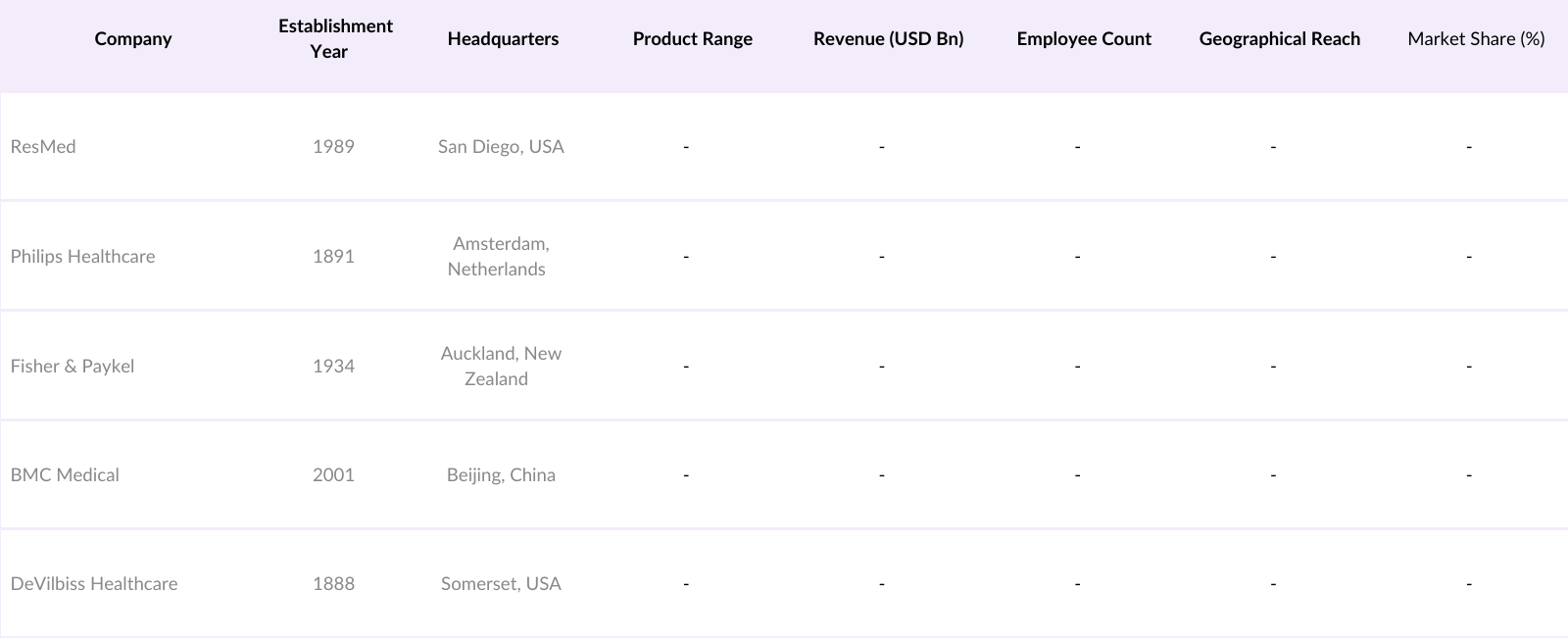
Task: Click the BMC Medical company name
Action: coord(65,475)
